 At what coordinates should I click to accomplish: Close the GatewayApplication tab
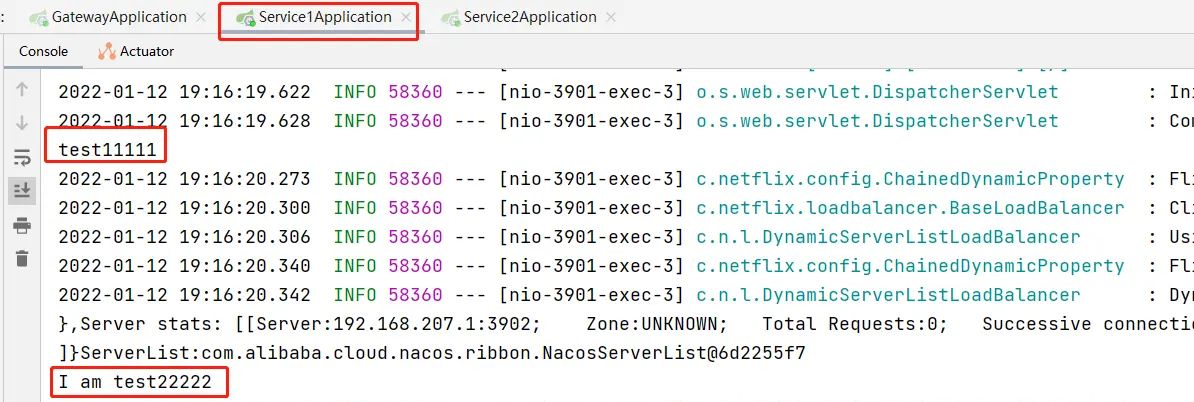pyautogui.click(x=200, y=17)
